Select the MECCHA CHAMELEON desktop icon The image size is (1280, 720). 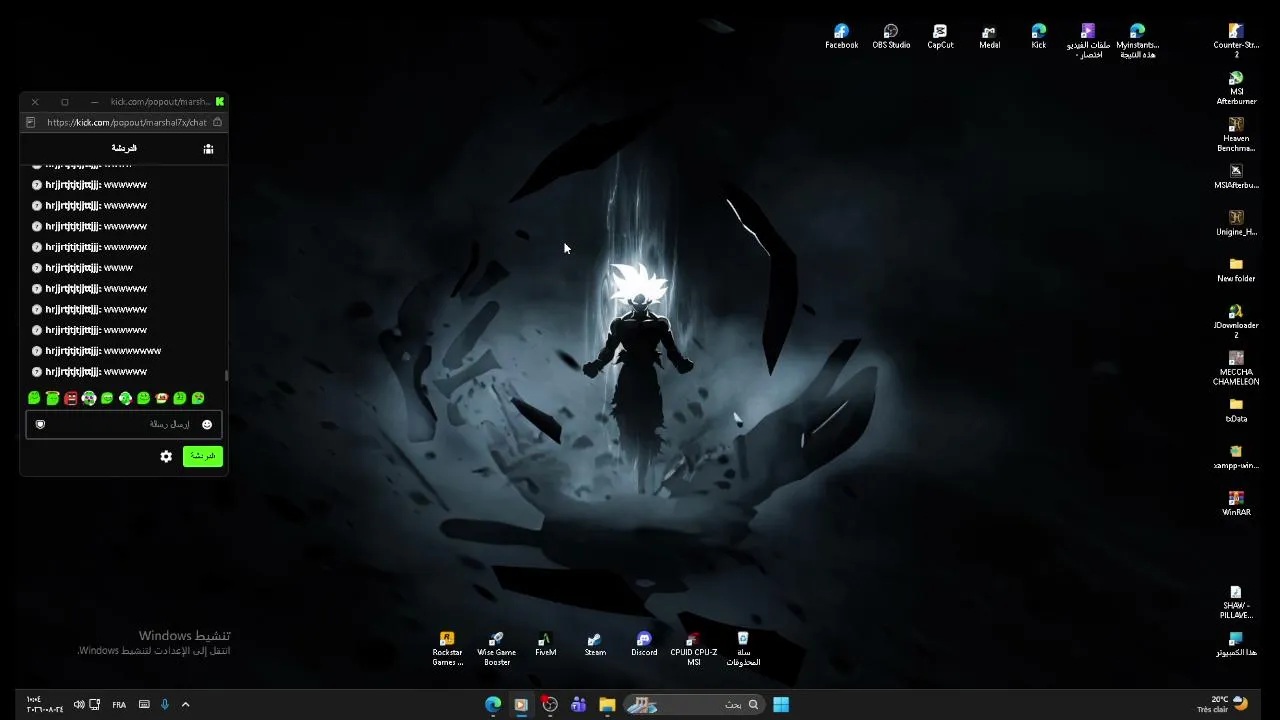(x=1236, y=369)
